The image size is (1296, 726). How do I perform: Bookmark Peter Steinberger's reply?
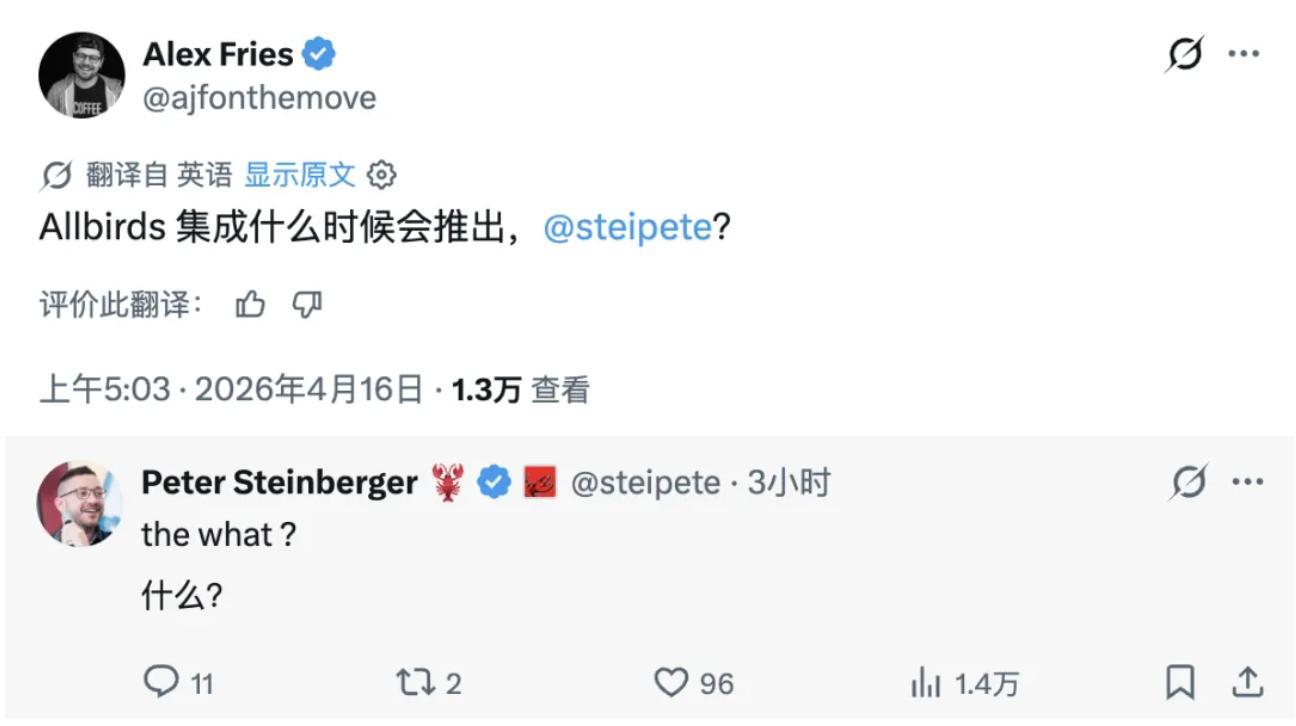point(1181,683)
